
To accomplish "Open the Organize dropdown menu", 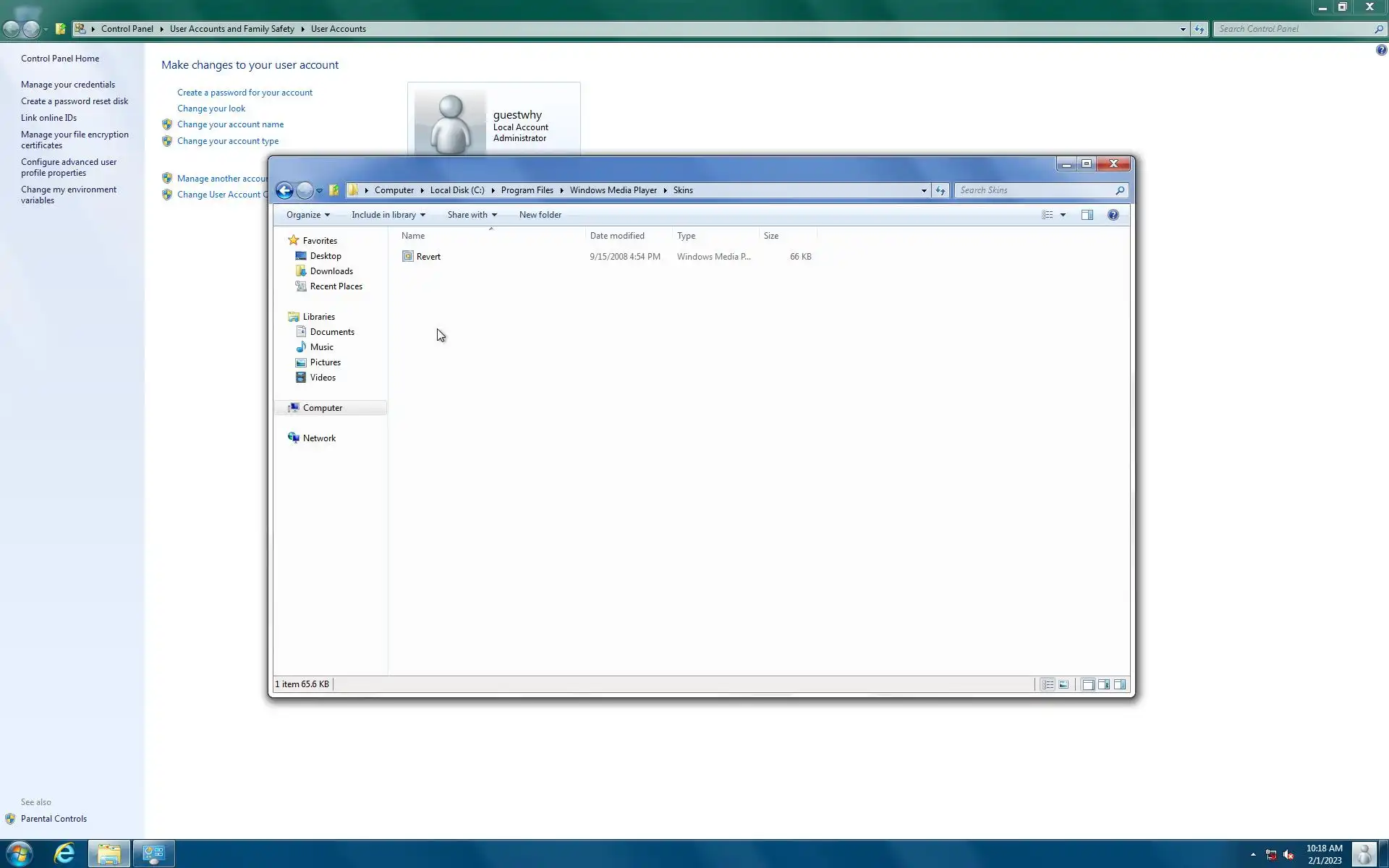I will tap(307, 215).
